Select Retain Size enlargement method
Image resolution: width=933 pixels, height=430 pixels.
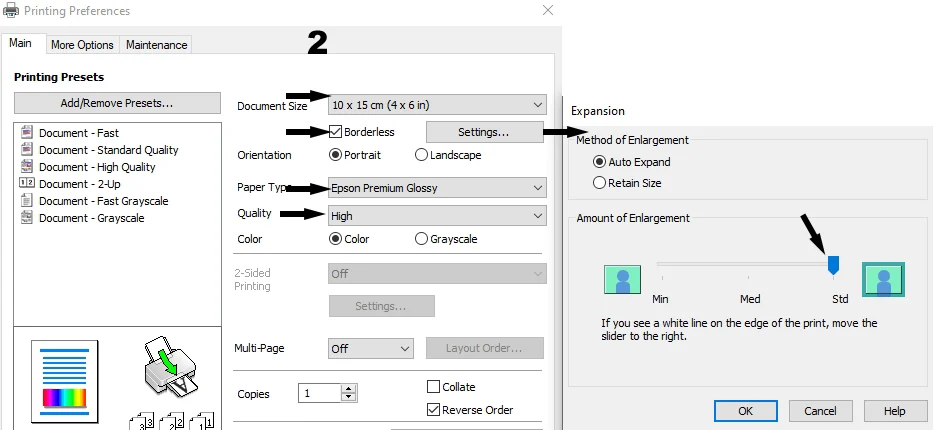(600, 183)
